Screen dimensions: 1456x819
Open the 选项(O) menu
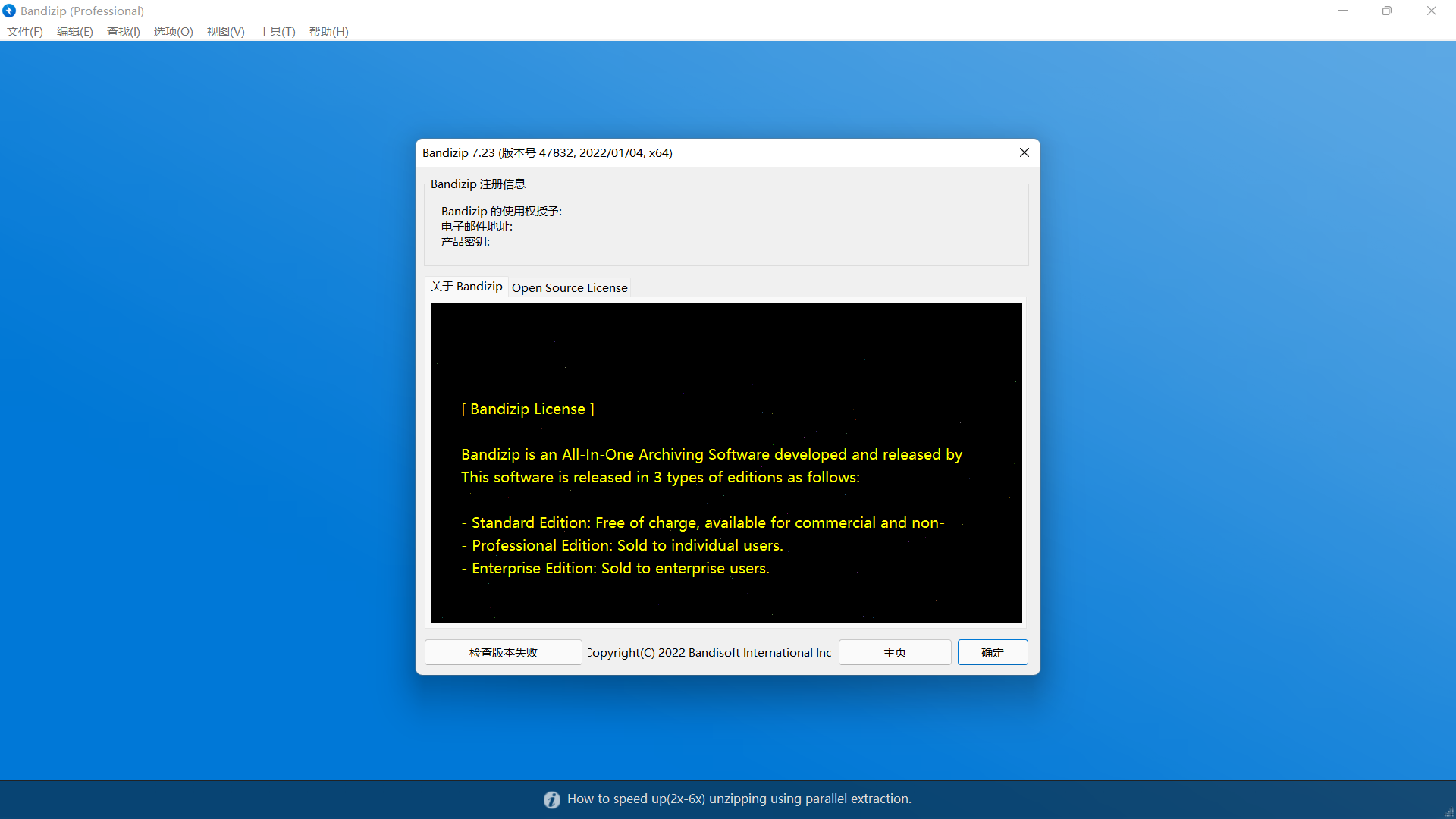[173, 31]
